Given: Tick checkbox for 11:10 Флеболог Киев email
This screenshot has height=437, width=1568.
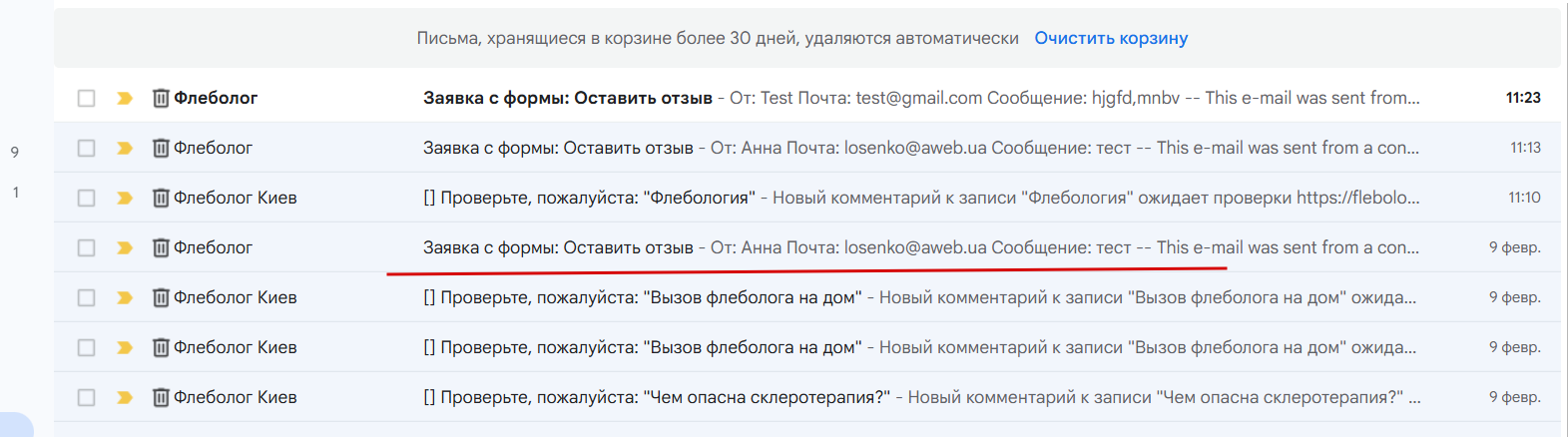Looking at the screenshot, I should 87,198.
